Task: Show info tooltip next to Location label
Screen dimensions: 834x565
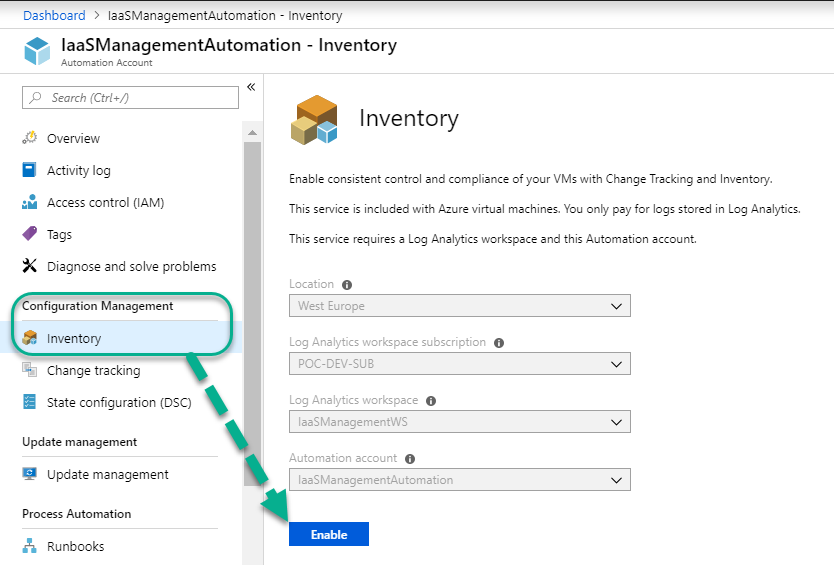Action: tap(347, 285)
